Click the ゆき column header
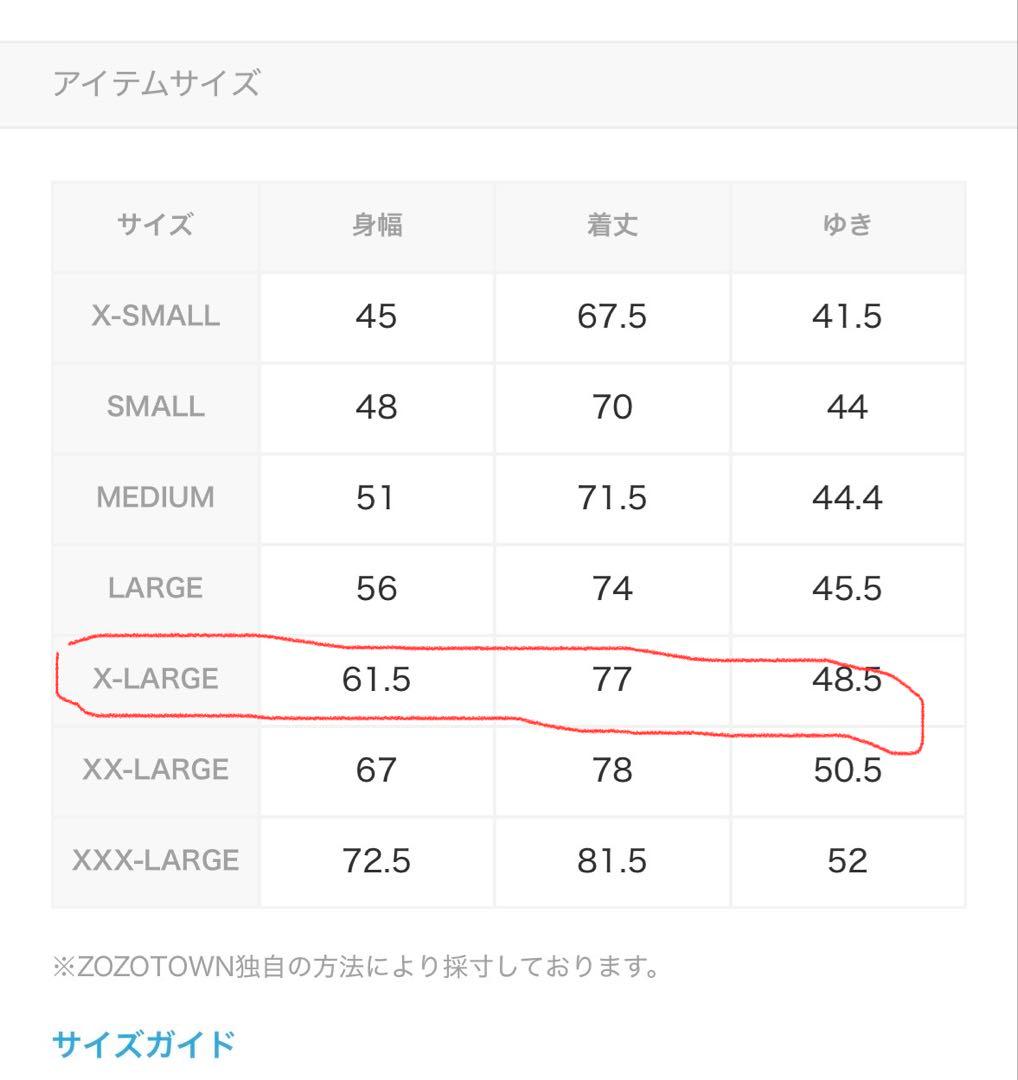 [847, 225]
